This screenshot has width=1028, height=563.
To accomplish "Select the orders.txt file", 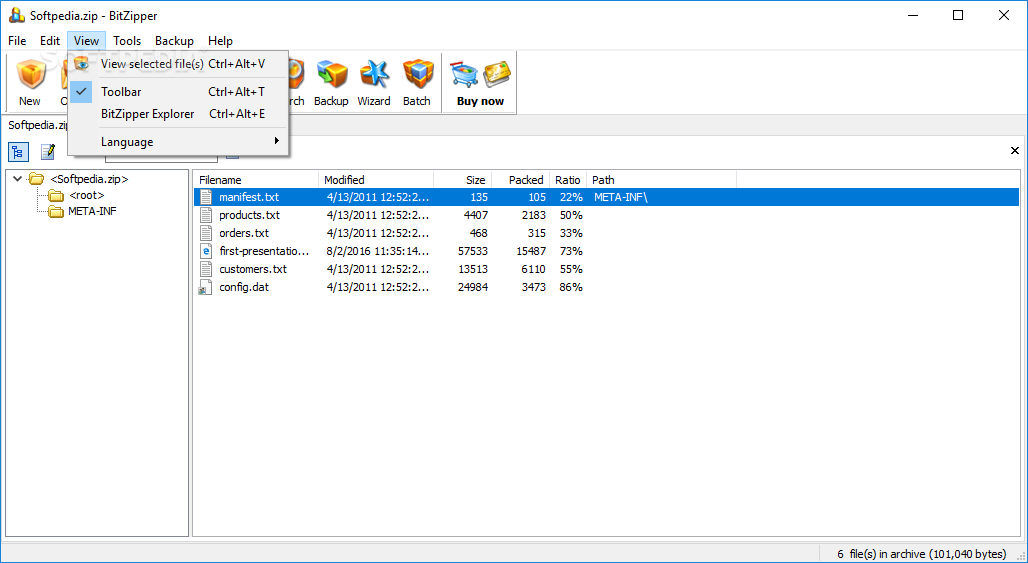I will [x=244, y=233].
